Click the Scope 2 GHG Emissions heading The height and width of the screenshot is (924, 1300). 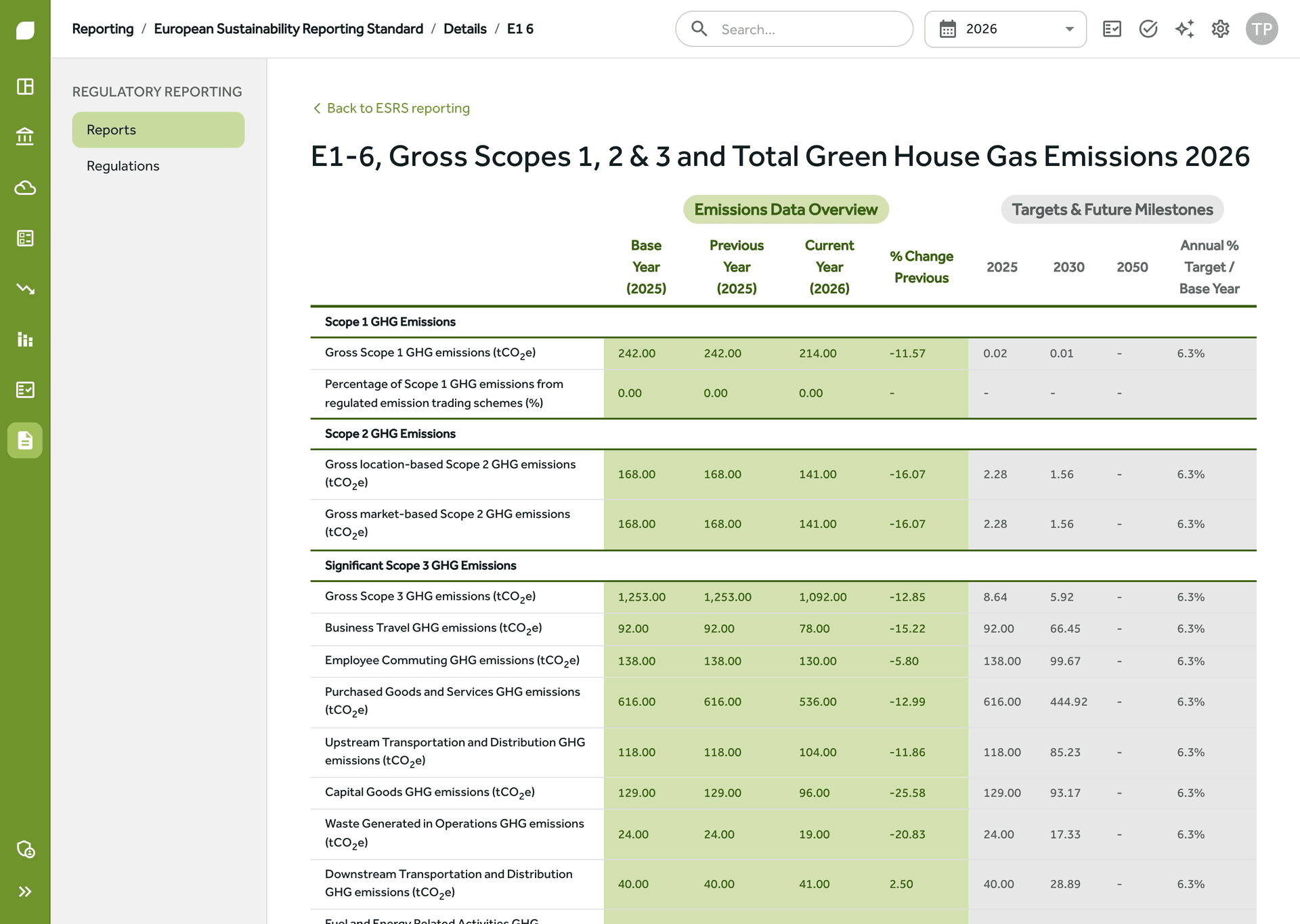pos(390,434)
